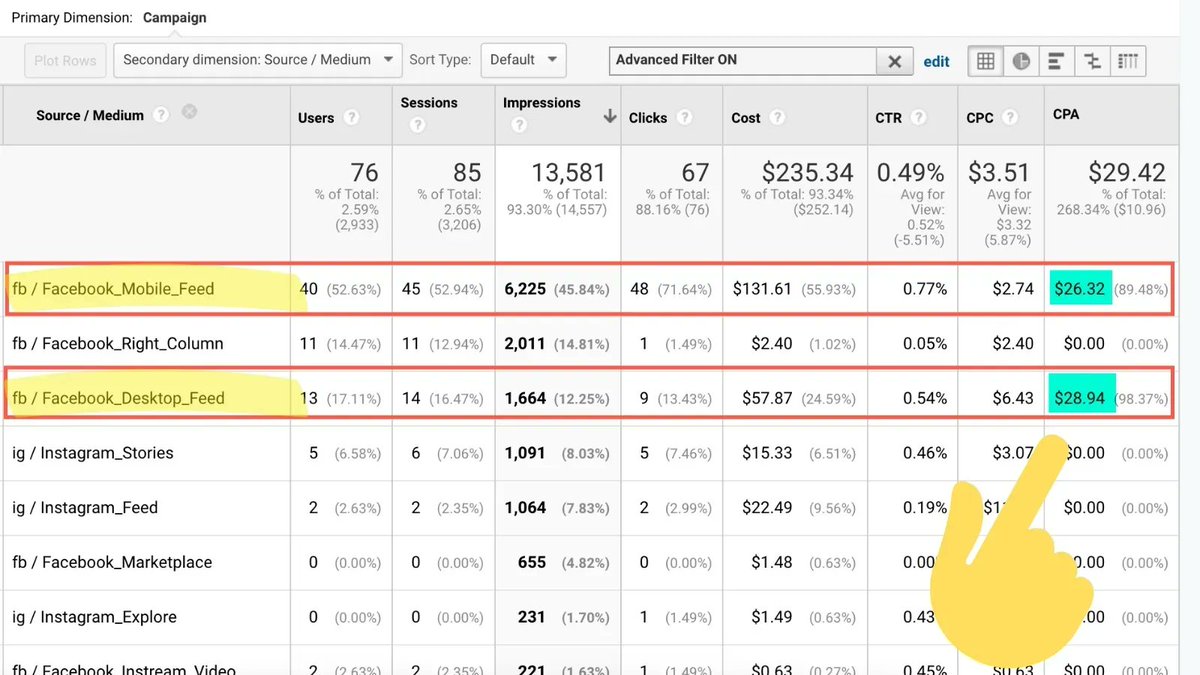Click Impressions value 1,091

tap(525, 453)
